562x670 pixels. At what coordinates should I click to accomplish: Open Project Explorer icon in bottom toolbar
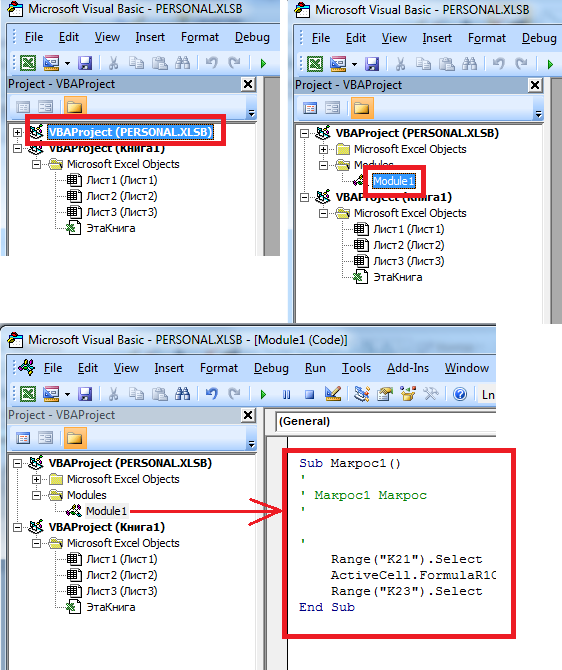[x=362, y=394]
